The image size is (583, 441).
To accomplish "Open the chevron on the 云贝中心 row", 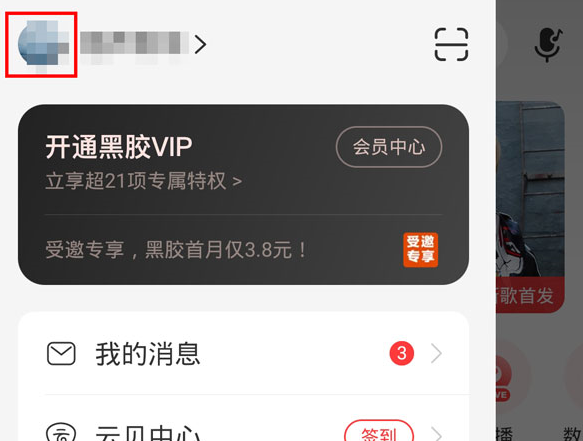I will pos(437,434).
